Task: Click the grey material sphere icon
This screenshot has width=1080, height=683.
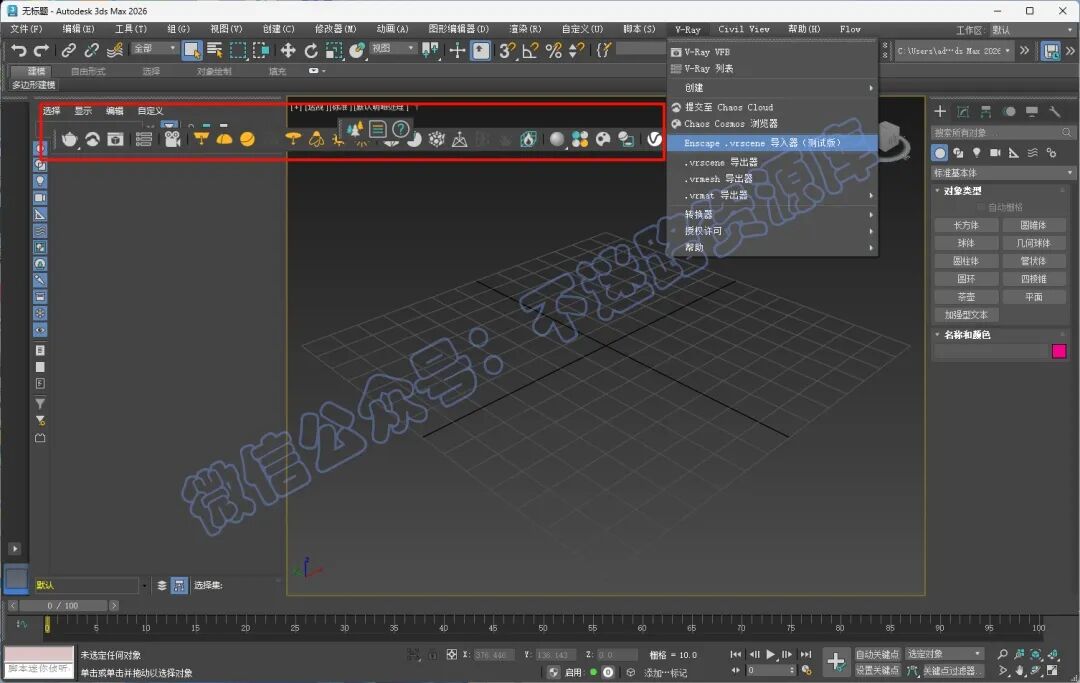Action: pos(557,139)
